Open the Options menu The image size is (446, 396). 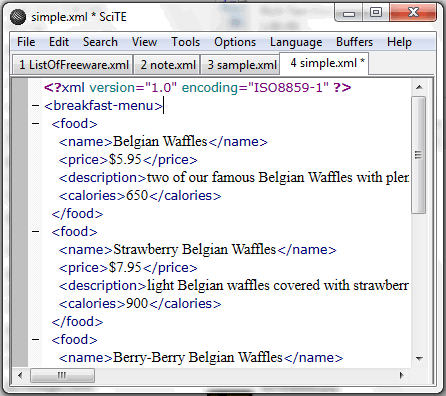[x=235, y=42]
